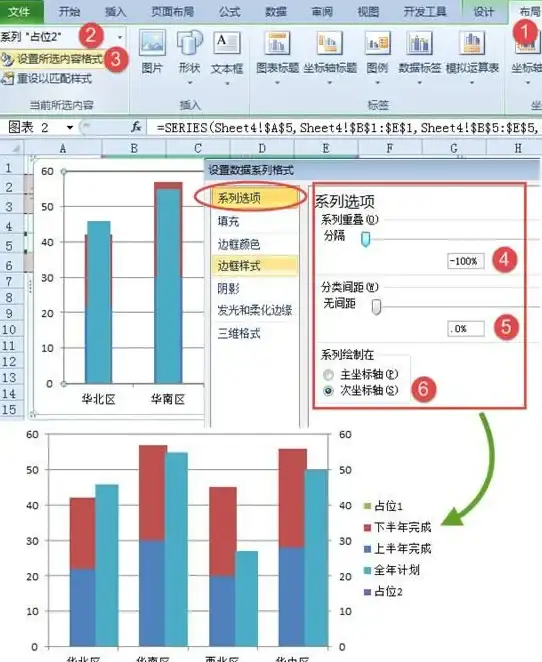The height and width of the screenshot is (662, 542).
Task: Expand the arrow under 模拟运算表
Action: point(472,83)
